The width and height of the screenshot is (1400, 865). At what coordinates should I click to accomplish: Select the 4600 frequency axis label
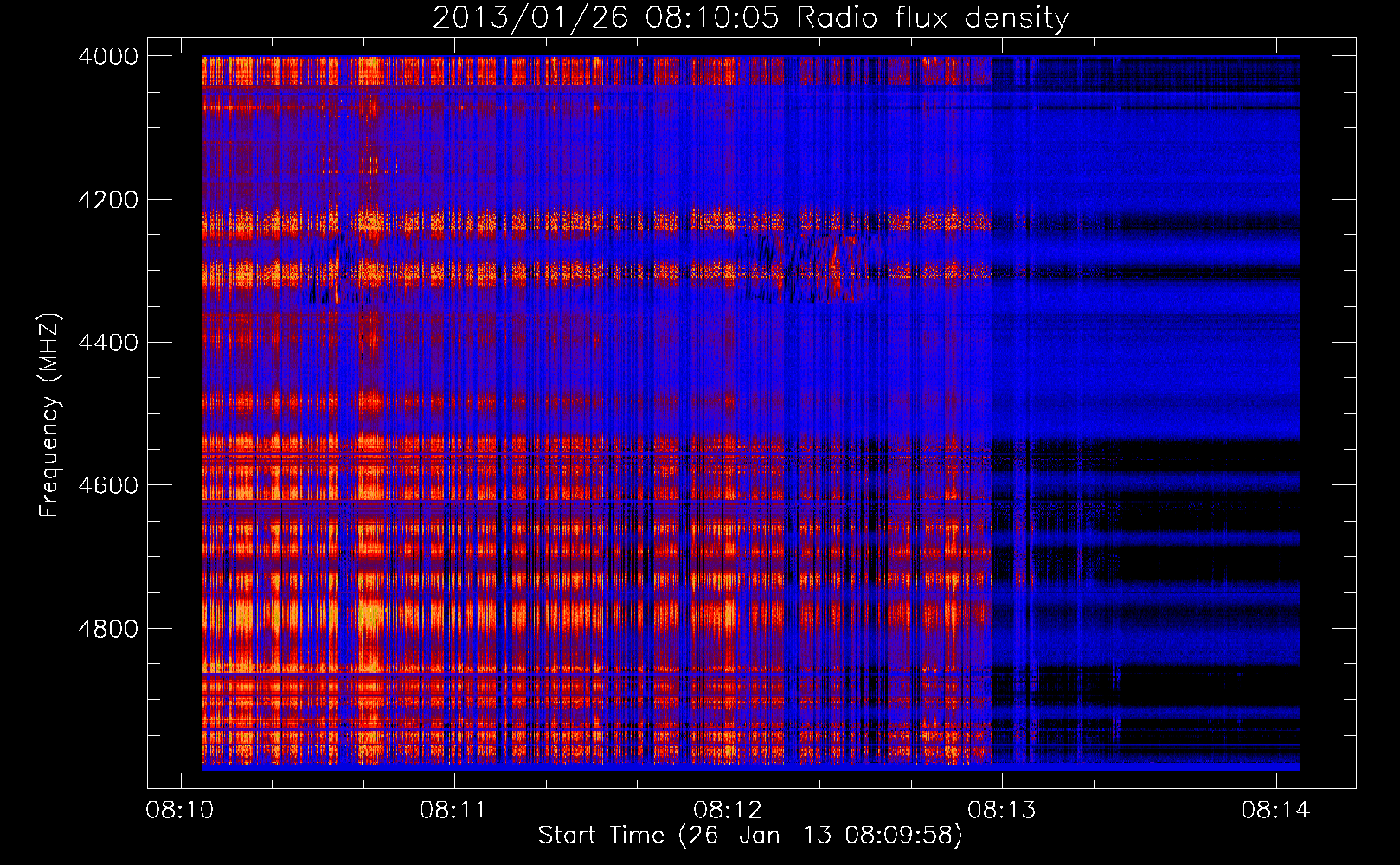108,485
